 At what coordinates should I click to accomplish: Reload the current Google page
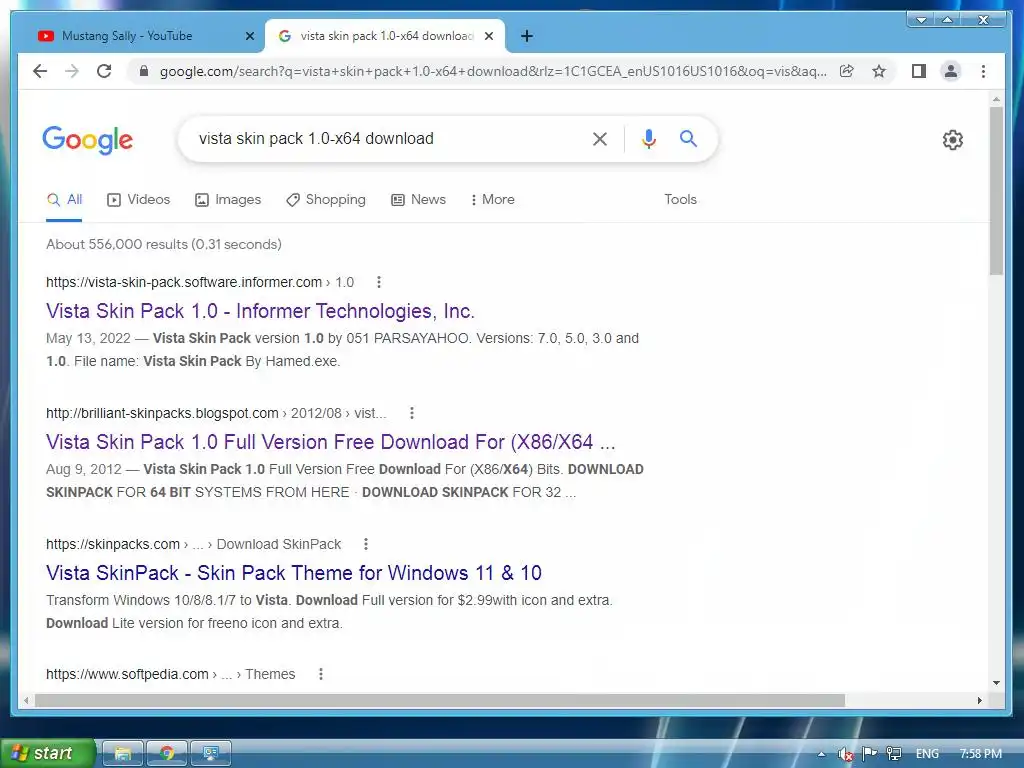click(104, 71)
